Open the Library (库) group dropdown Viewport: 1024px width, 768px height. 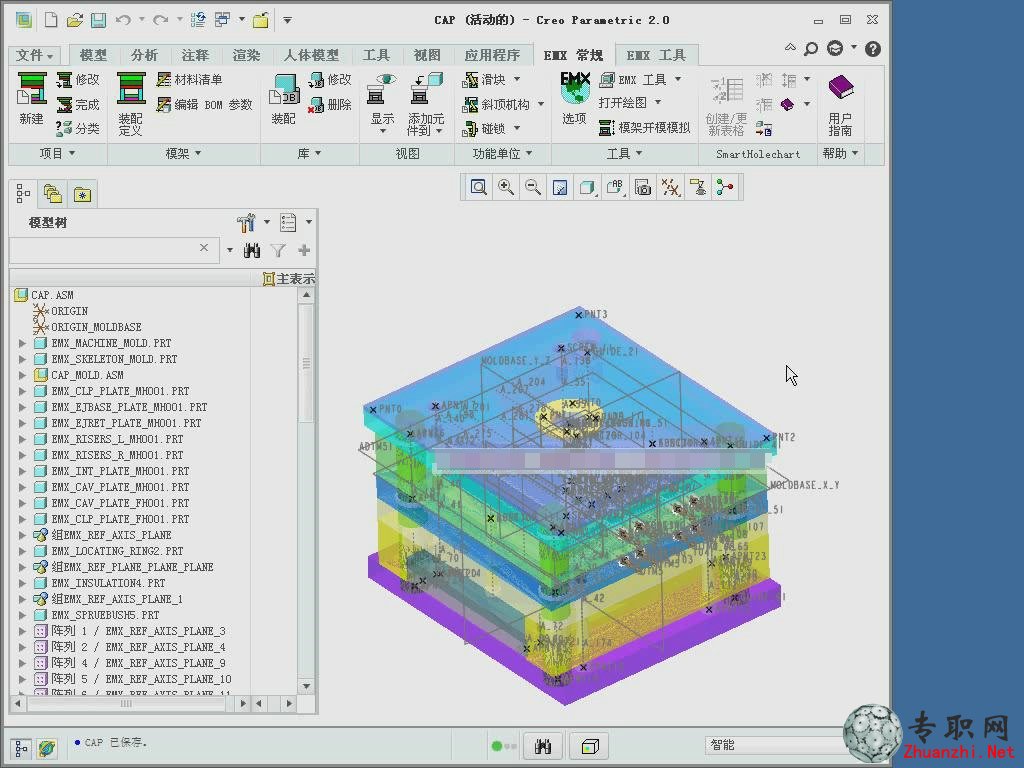tap(310, 153)
